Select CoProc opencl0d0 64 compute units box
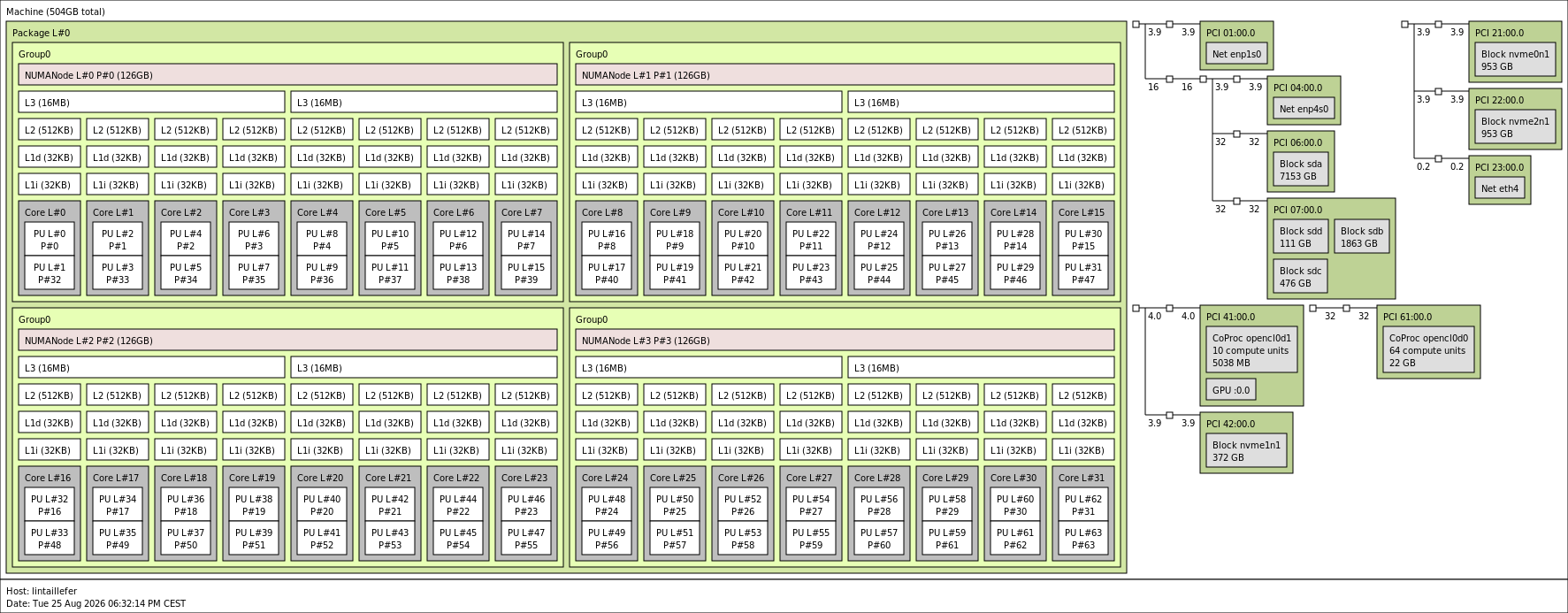Image resolution: width=1568 pixels, height=613 pixels. (1428, 350)
